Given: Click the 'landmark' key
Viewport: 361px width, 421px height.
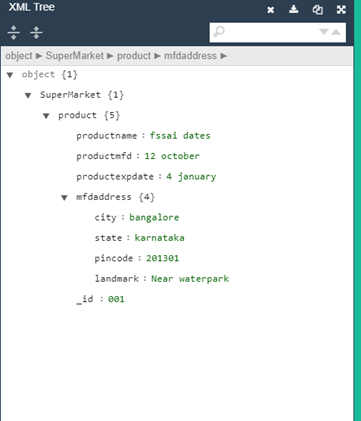Looking at the screenshot, I should click(x=117, y=279).
